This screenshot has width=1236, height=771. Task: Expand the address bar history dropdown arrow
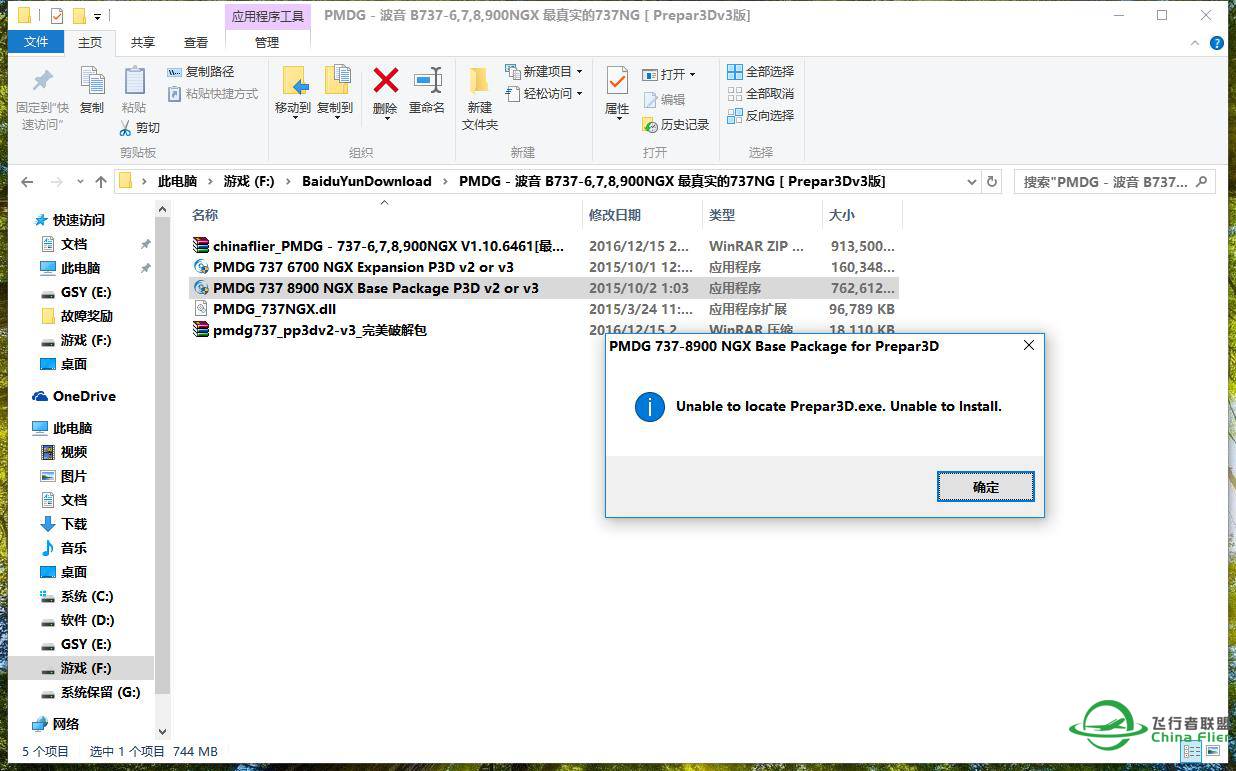[972, 182]
